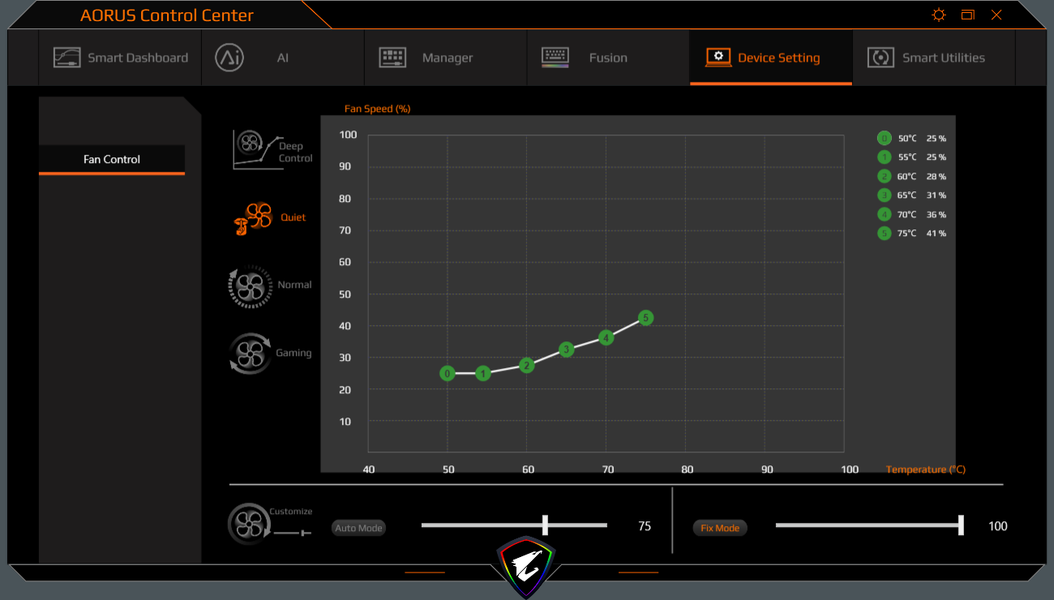Click the Fix Mode value 100
The image size is (1054, 600).
pyautogui.click(x=998, y=526)
